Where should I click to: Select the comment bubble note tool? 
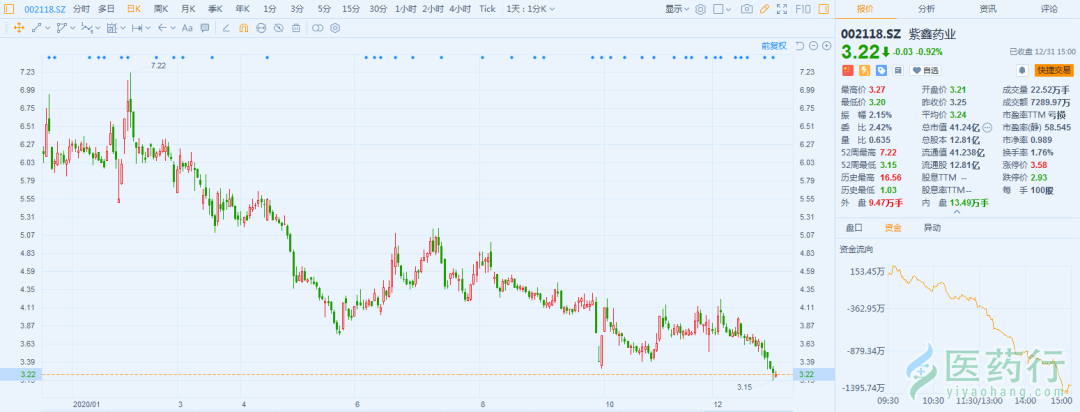click(205, 28)
